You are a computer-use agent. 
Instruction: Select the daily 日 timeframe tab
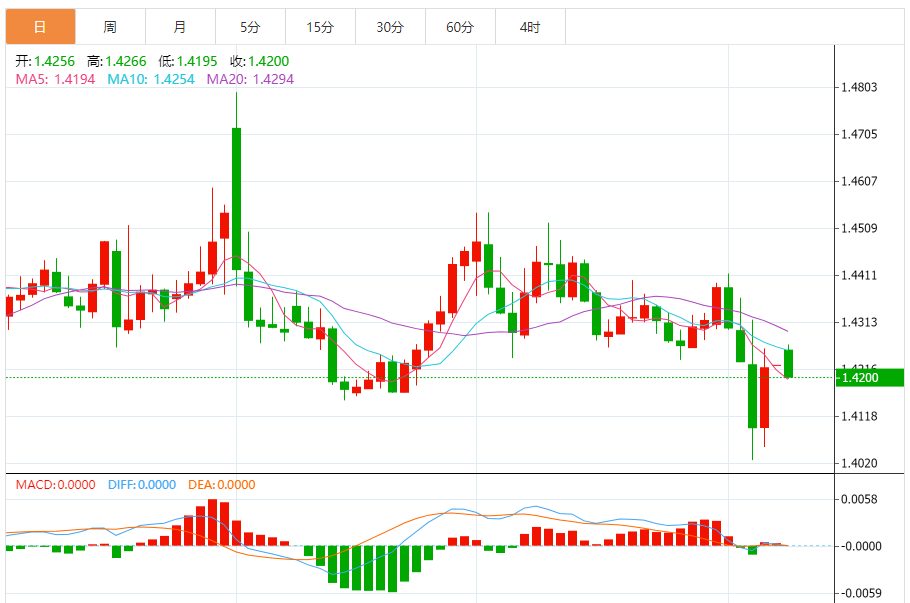41,27
